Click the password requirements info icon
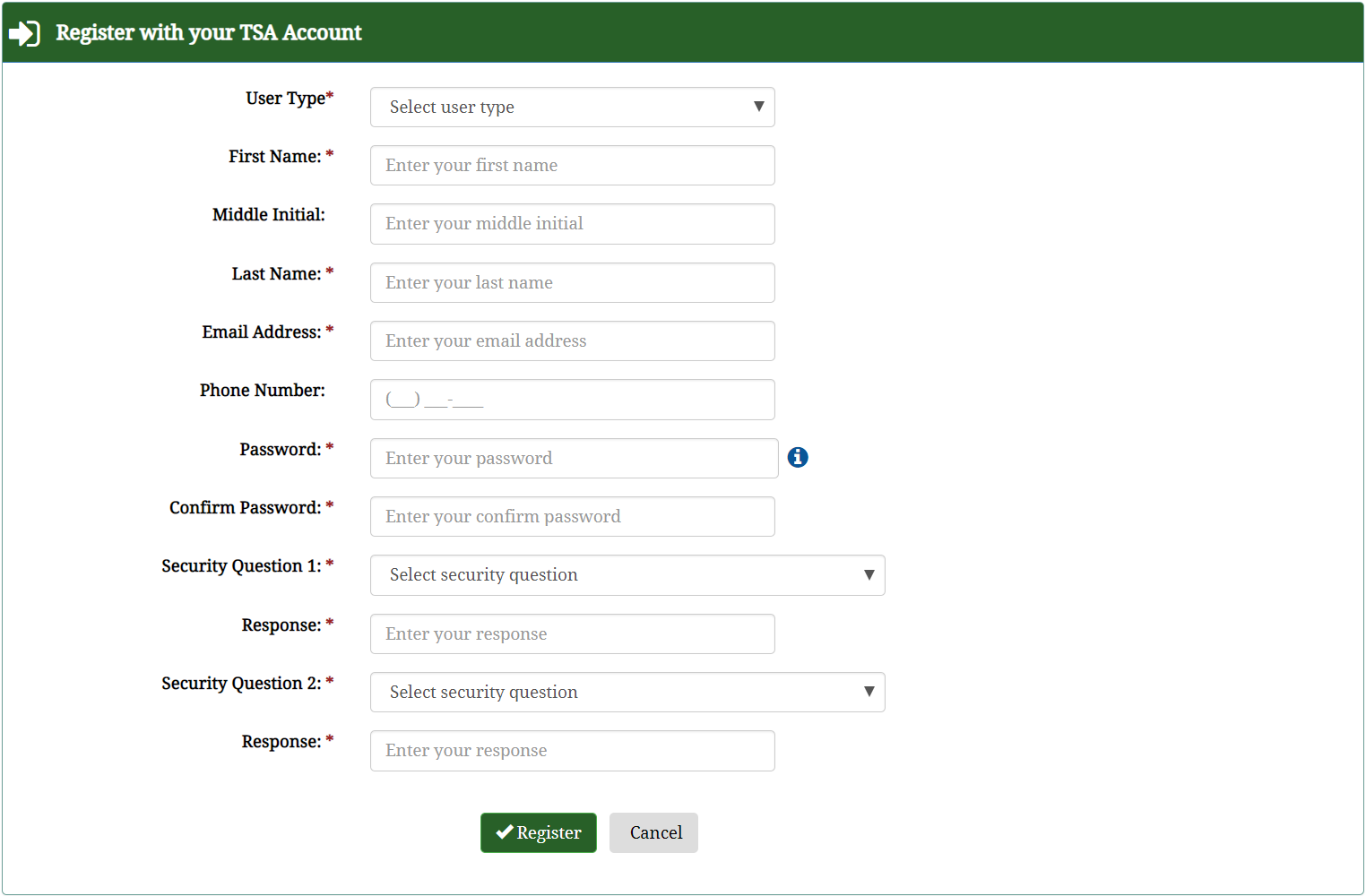This screenshot has width=1366, height=896. click(798, 458)
